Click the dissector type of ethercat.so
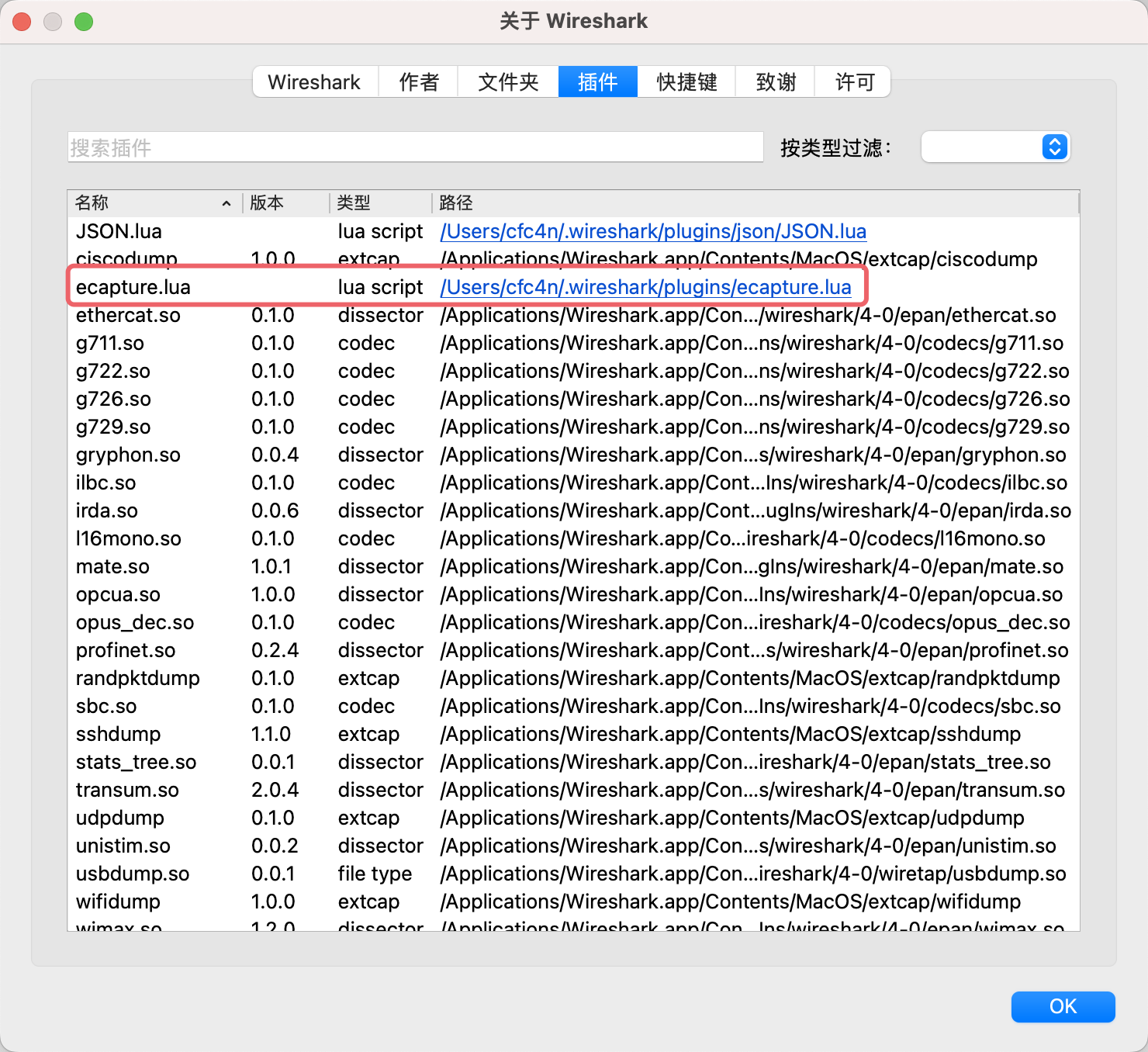Viewport: 1148px width, 1052px height. 380,315
